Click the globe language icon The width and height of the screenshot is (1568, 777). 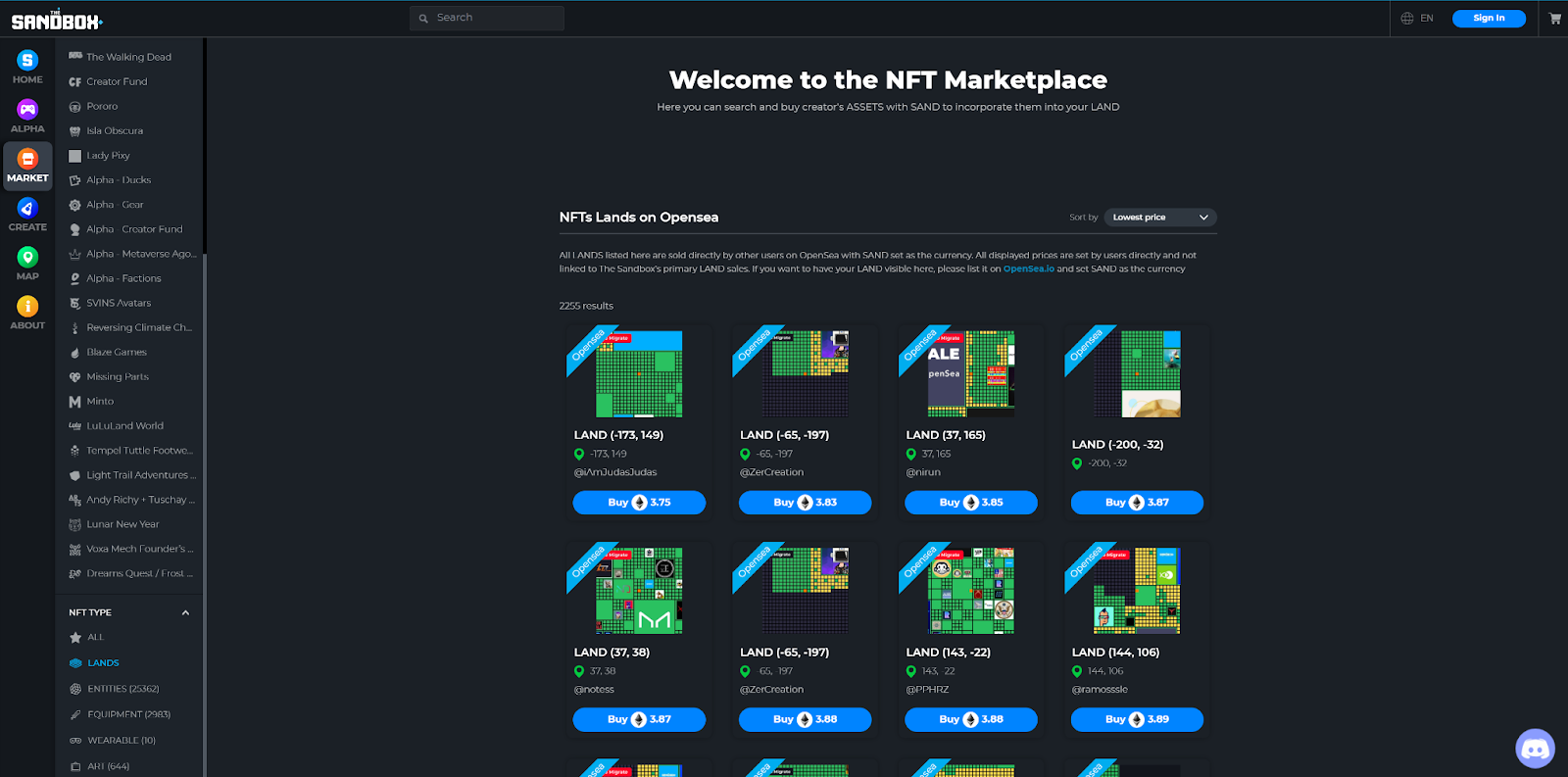[1407, 19]
